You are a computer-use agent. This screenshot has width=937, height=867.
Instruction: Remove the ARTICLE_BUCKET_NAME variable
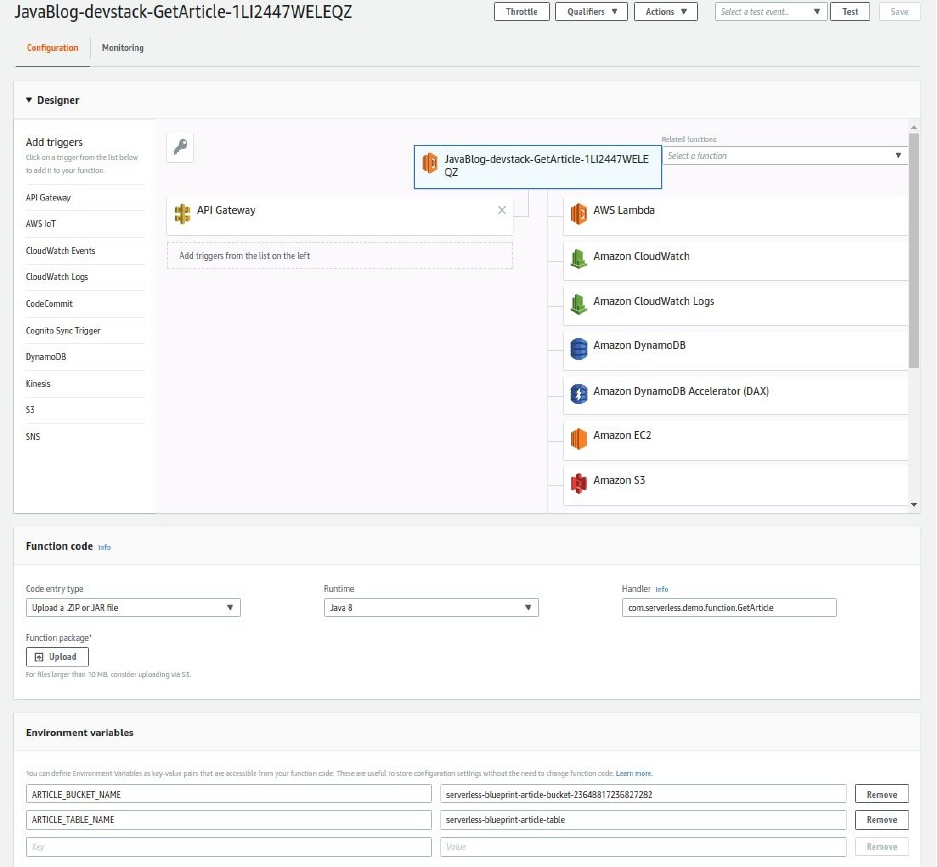(x=881, y=794)
